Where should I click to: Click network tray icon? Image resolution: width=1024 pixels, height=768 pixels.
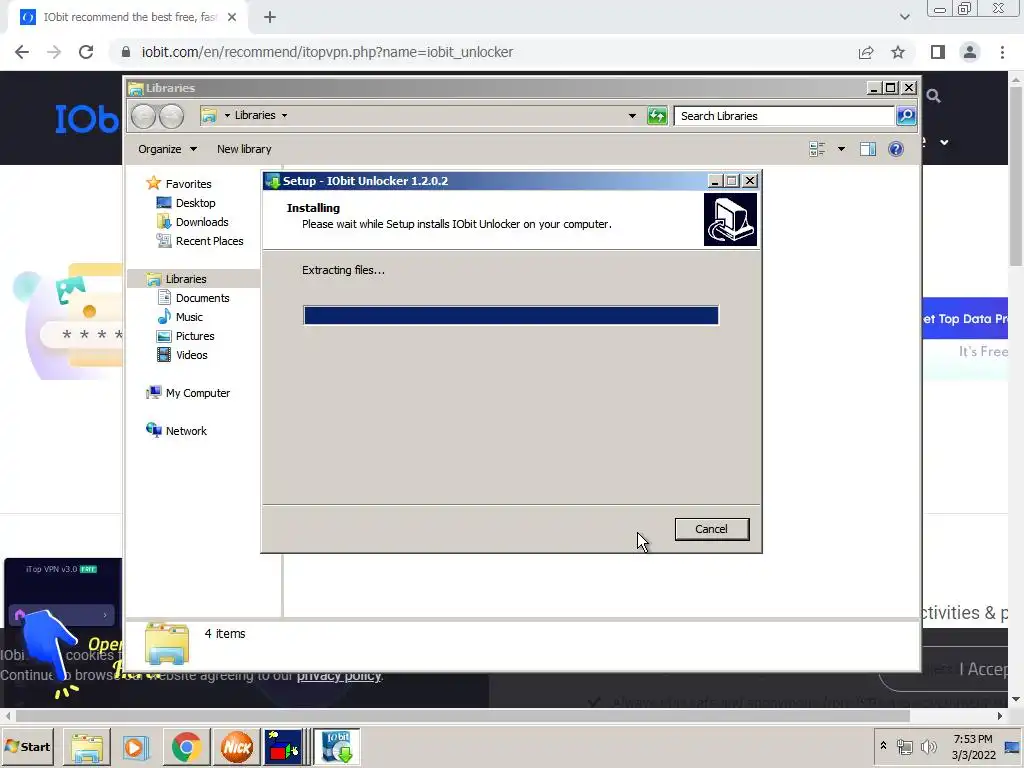pos(904,746)
